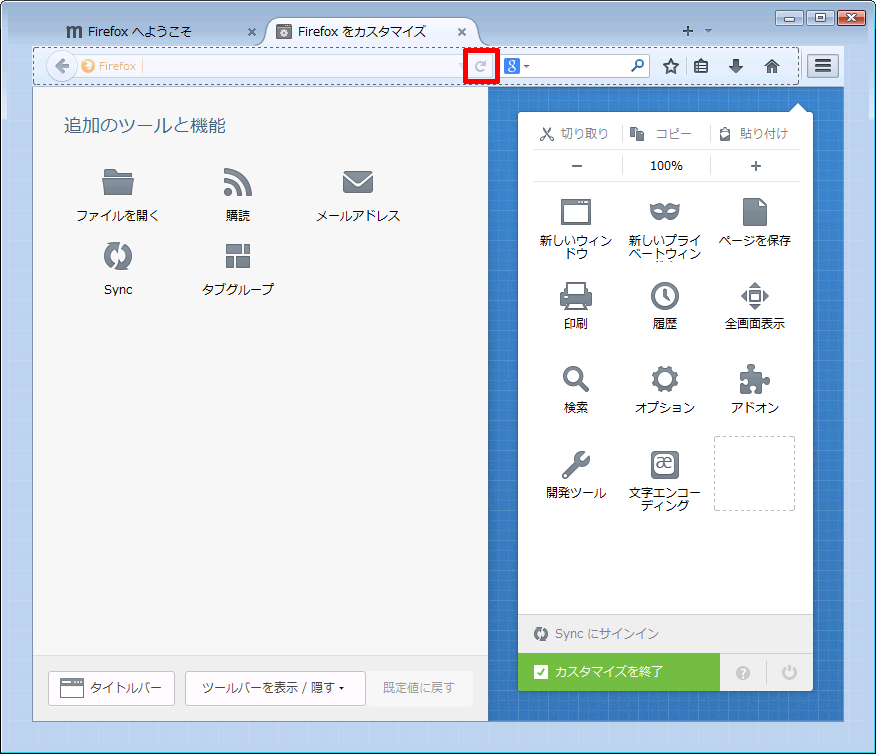876x754 pixels.
Task: Select the Firefox をカスタマイズ tab
Action: (x=371, y=31)
